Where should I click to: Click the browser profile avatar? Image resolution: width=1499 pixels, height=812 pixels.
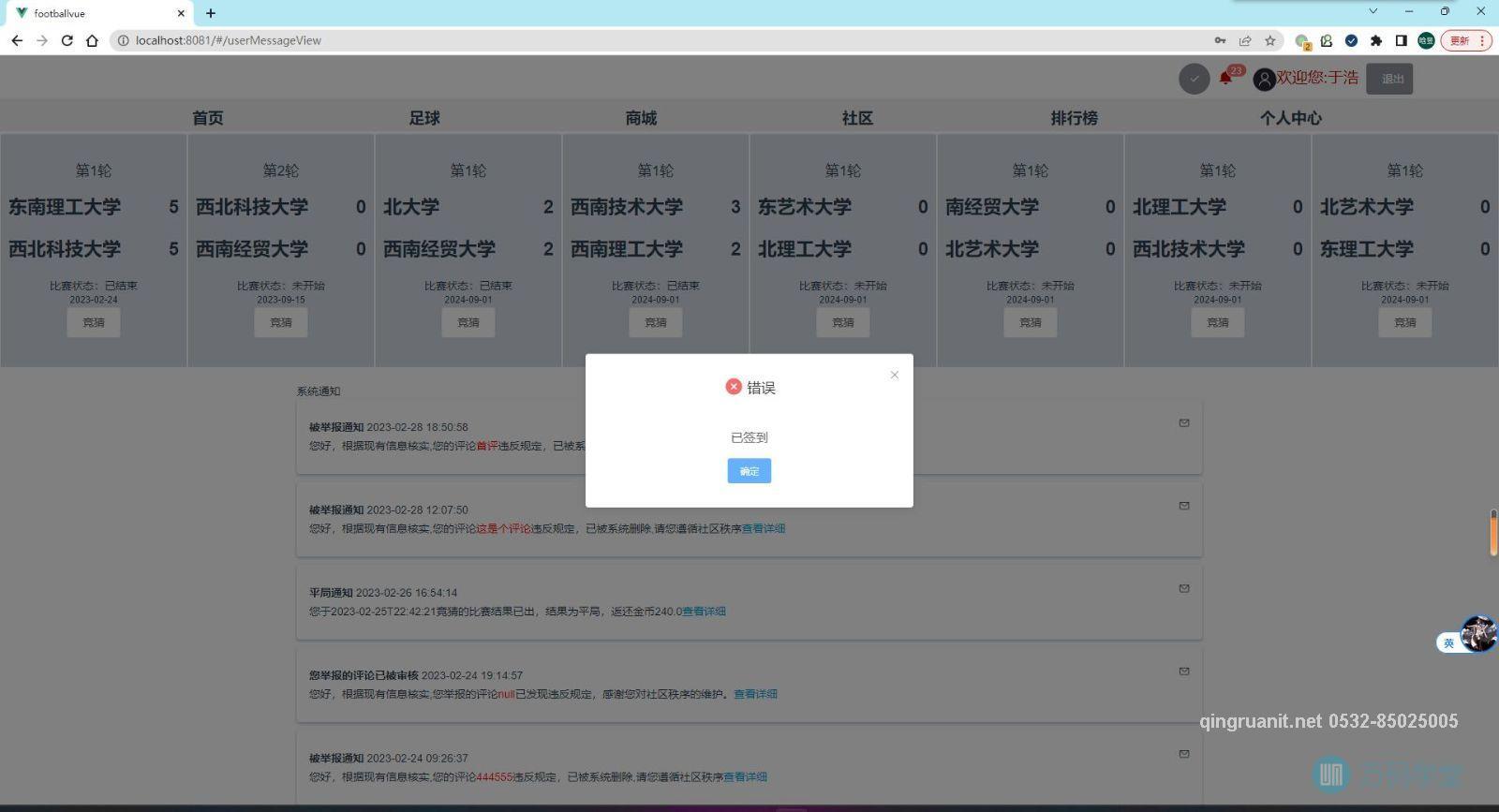click(1426, 40)
